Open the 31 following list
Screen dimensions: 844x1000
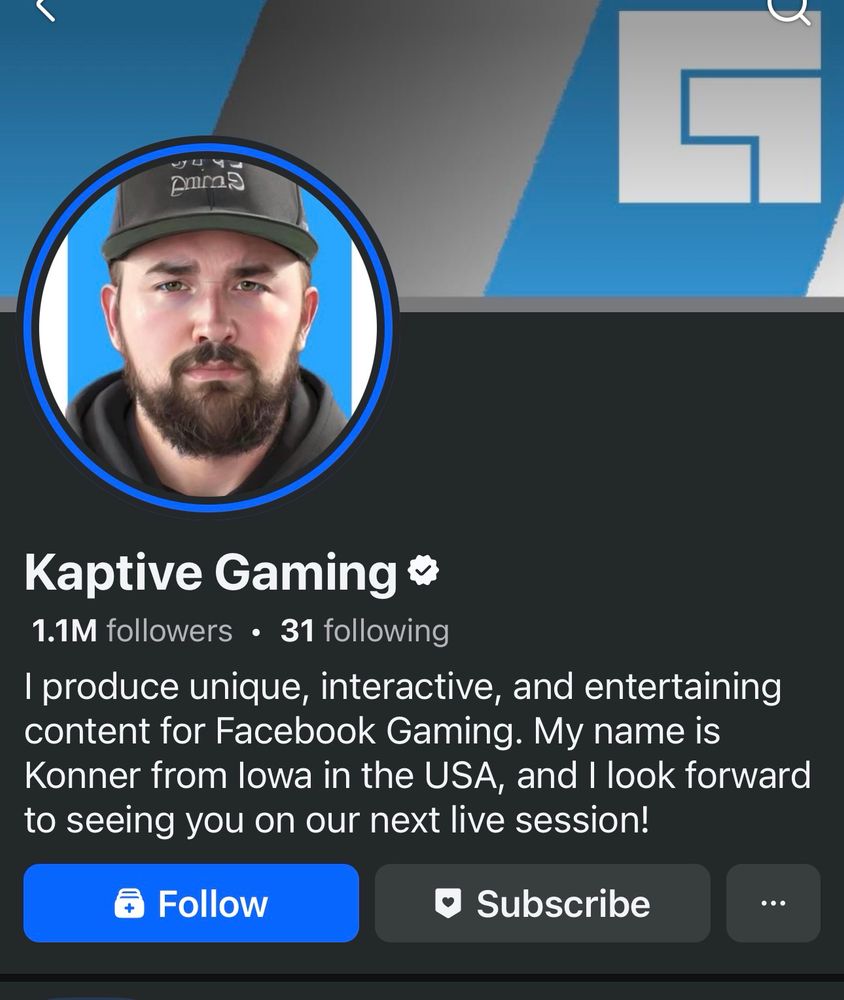click(x=364, y=631)
